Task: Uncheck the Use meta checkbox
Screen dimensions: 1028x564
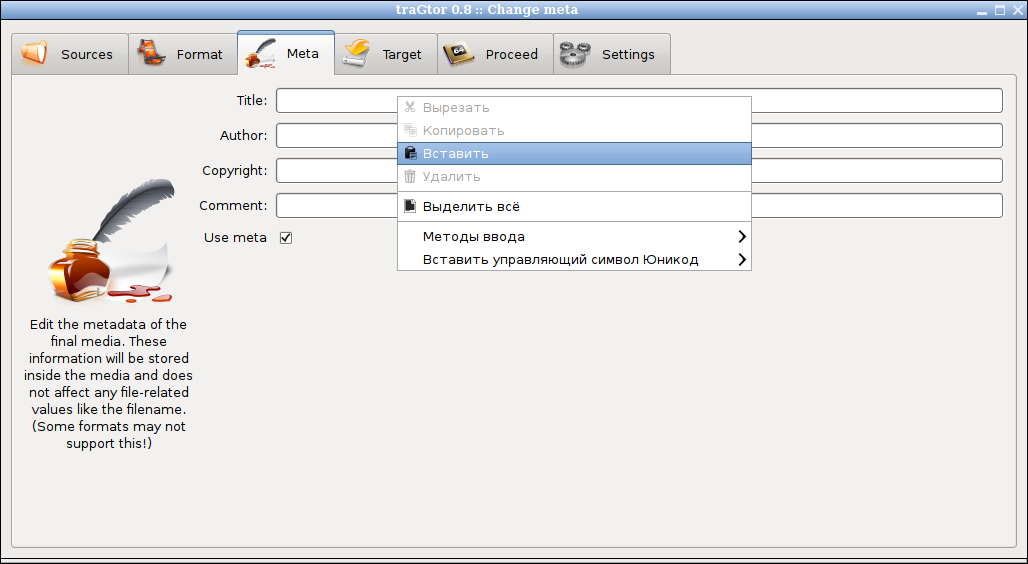Action: tap(286, 237)
